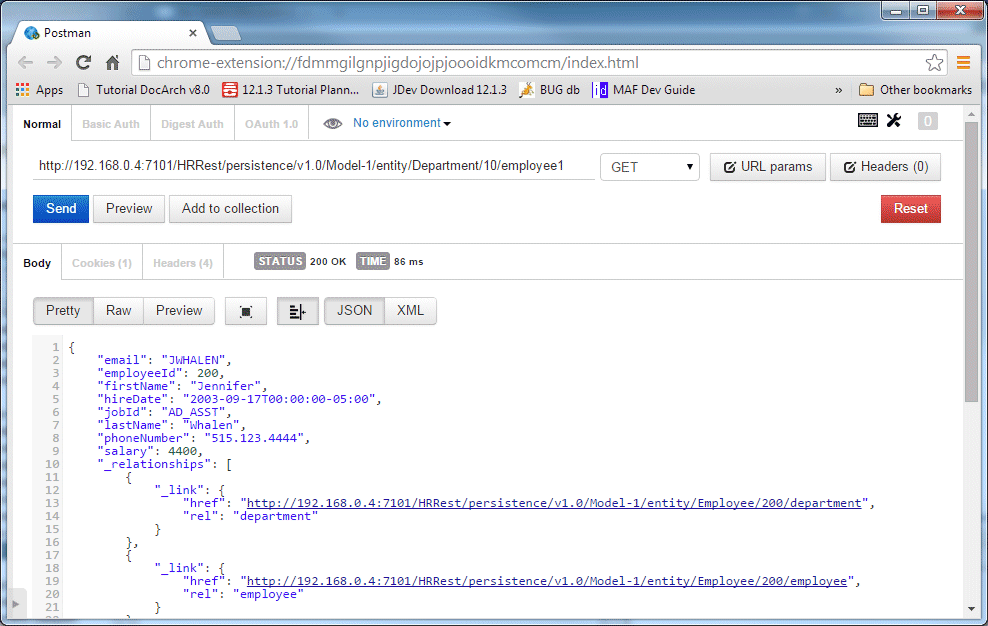
Task: Click the scrollbar up arrow
Action: (x=971, y=115)
